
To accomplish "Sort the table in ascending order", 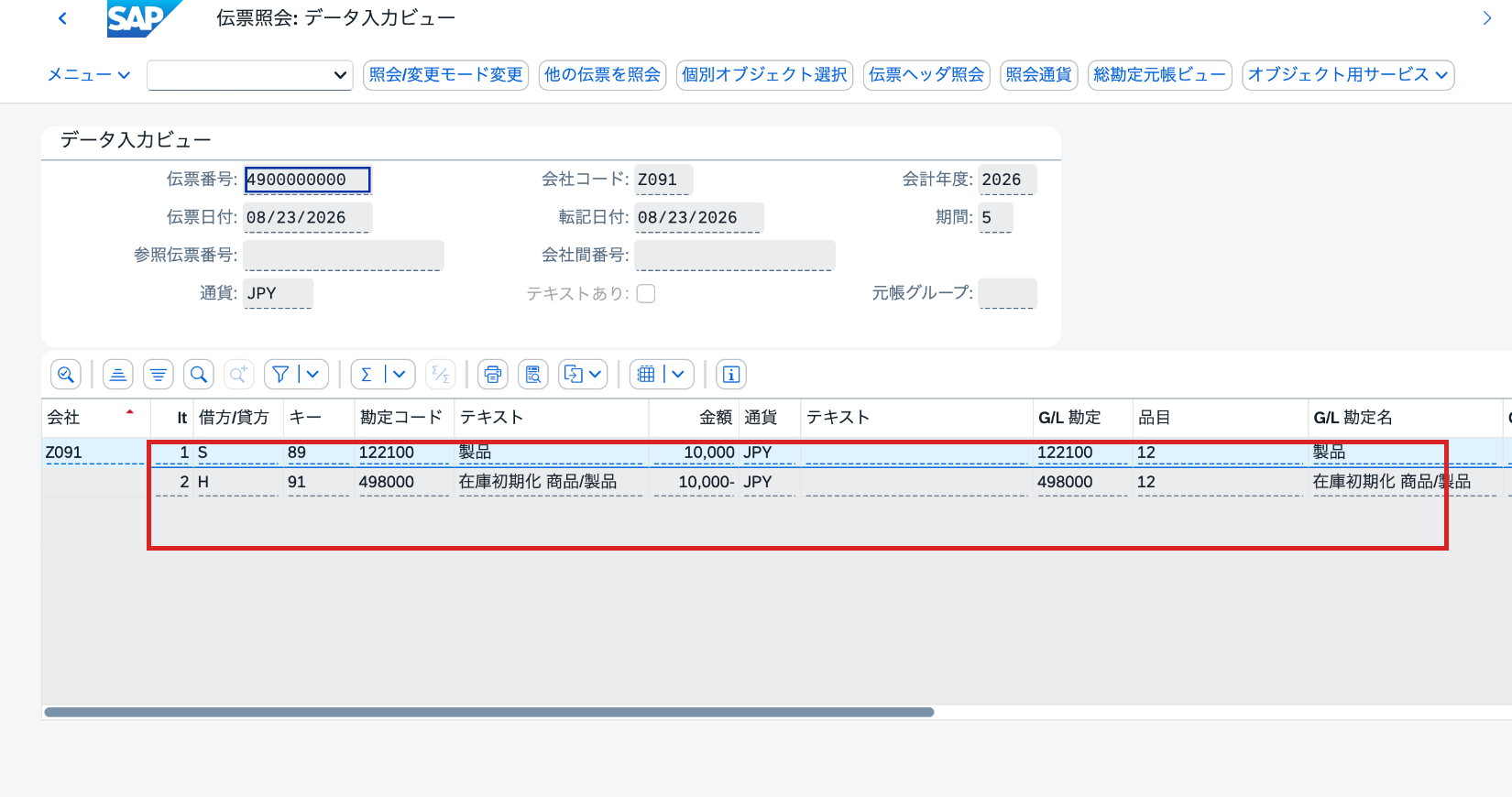I will (x=118, y=374).
